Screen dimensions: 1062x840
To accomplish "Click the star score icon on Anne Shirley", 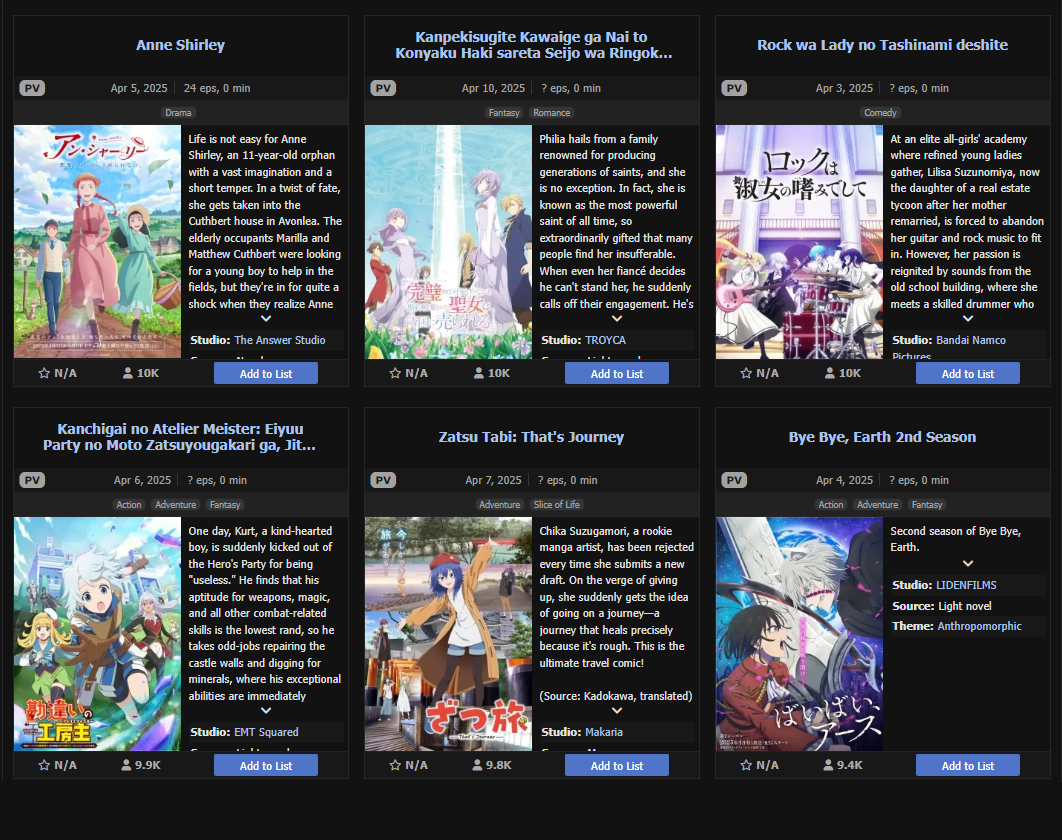I will click(44, 373).
